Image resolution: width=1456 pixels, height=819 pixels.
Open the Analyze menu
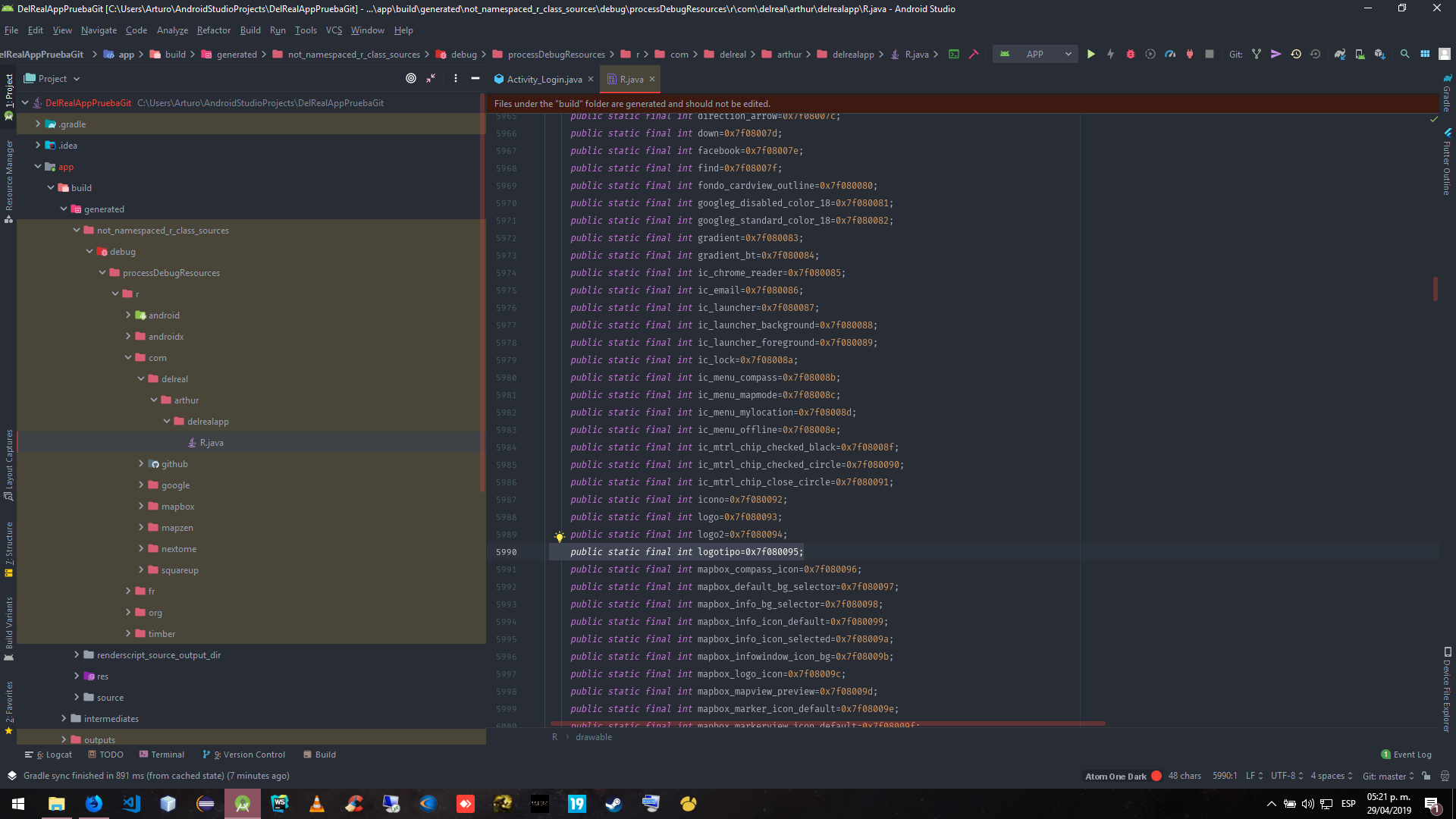[x=172, y=30]
